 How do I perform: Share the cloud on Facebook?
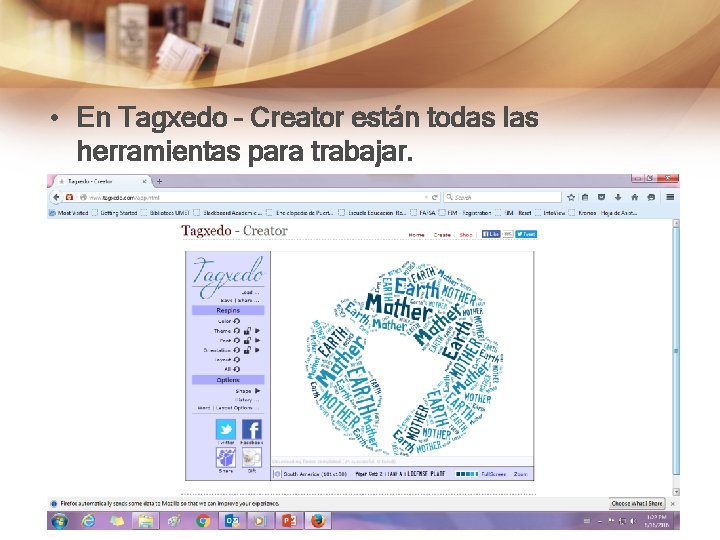click(252, 430)
